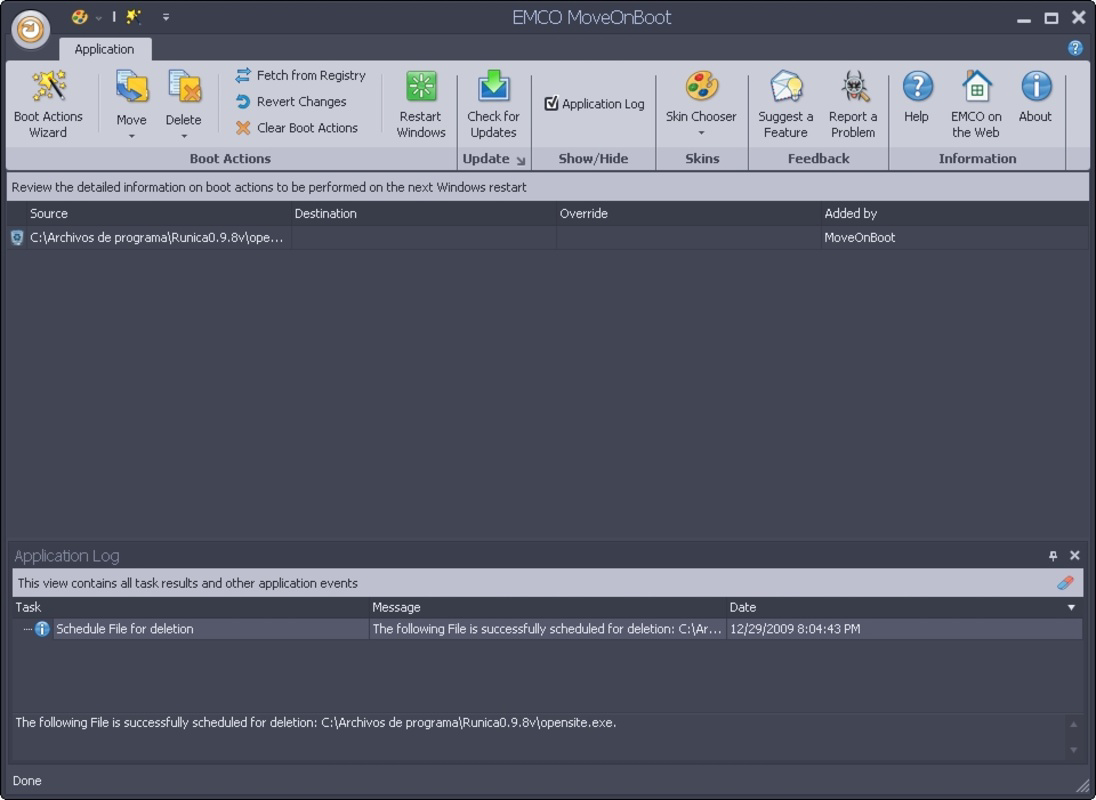Viewport: 1096px width, 800px height.
Task: Open EMCO on the Web
Action: 976,104
